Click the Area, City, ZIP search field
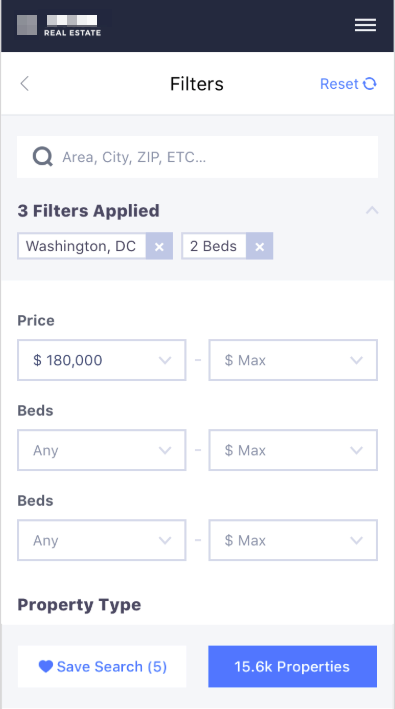Image resolution: width=395 pixels, height=709 pixels. pyautogui.click(x=198, y=157)
